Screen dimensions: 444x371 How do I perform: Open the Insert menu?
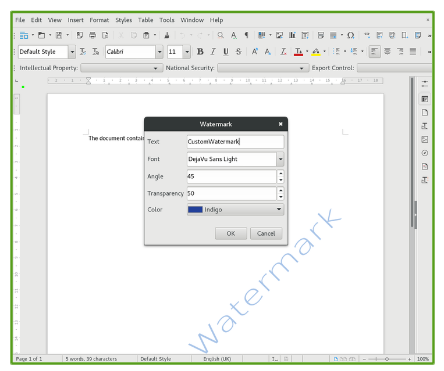coord(75,20)
